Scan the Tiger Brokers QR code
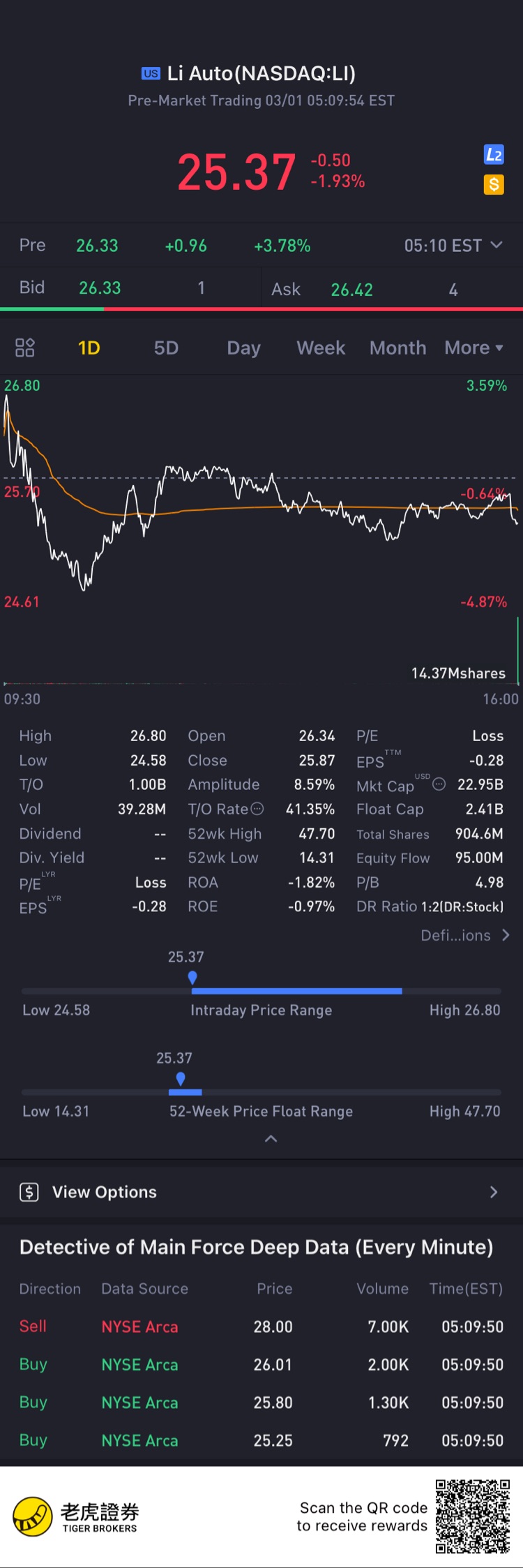This screenshot has height=1568, width=523. pyautogui.click(x=473, y=1516)
